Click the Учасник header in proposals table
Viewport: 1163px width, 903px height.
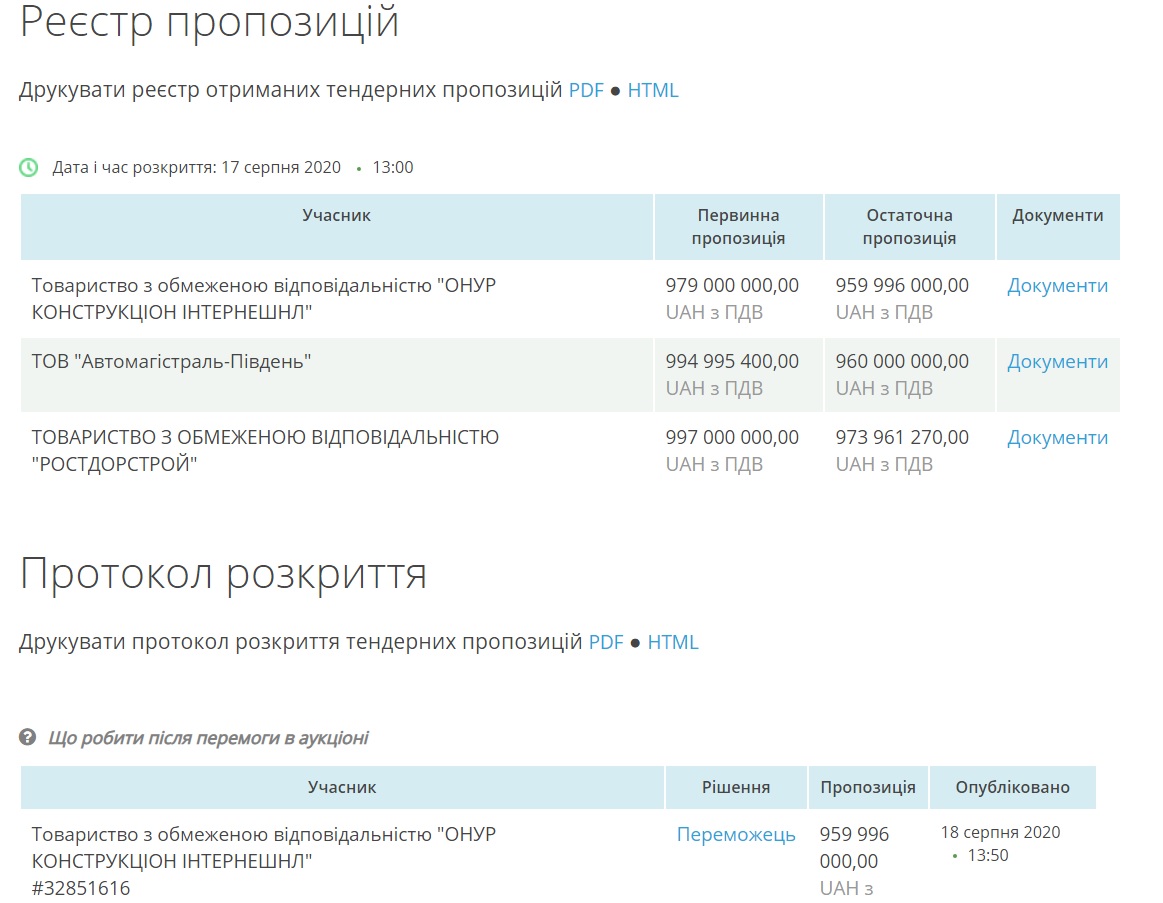[336, 216]
